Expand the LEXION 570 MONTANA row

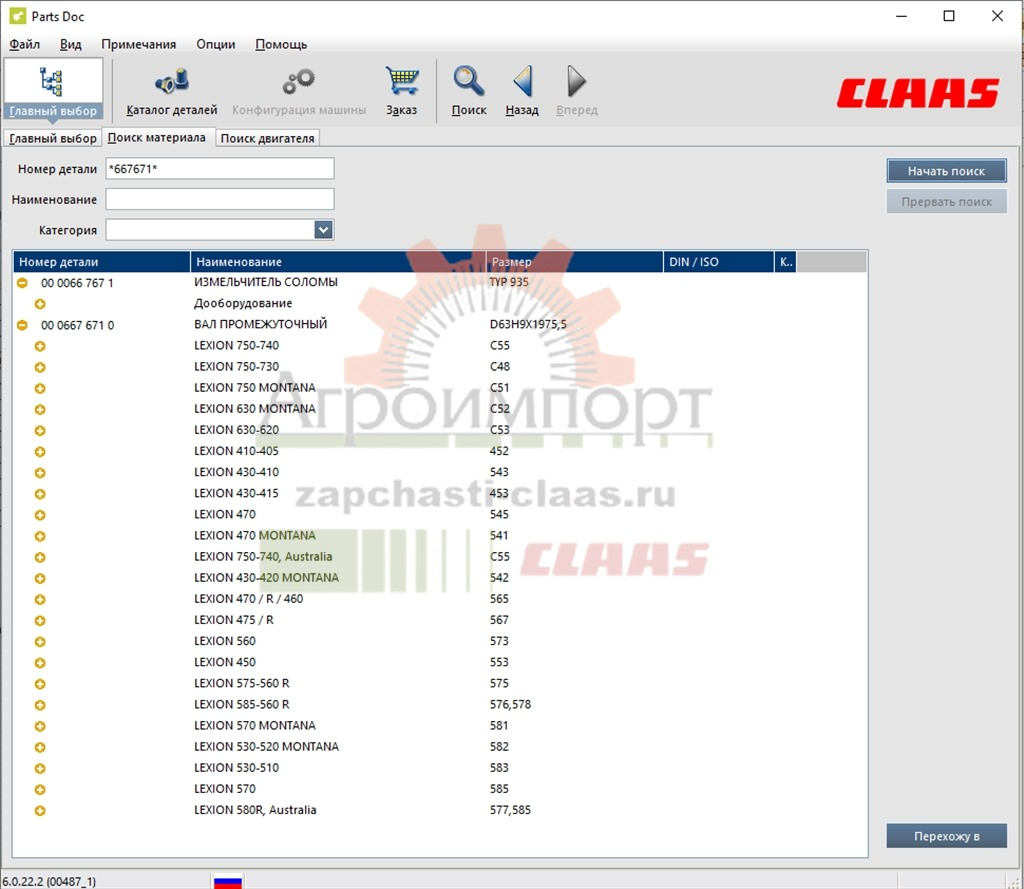click(40, 726)
